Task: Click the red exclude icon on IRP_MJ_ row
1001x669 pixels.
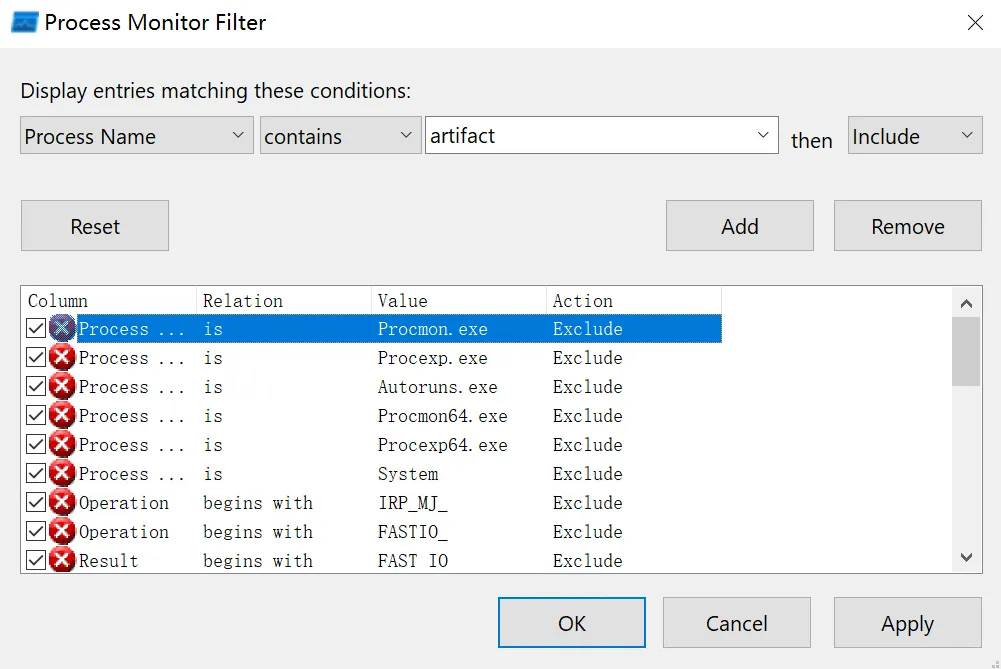Action: tap(62, 502)
